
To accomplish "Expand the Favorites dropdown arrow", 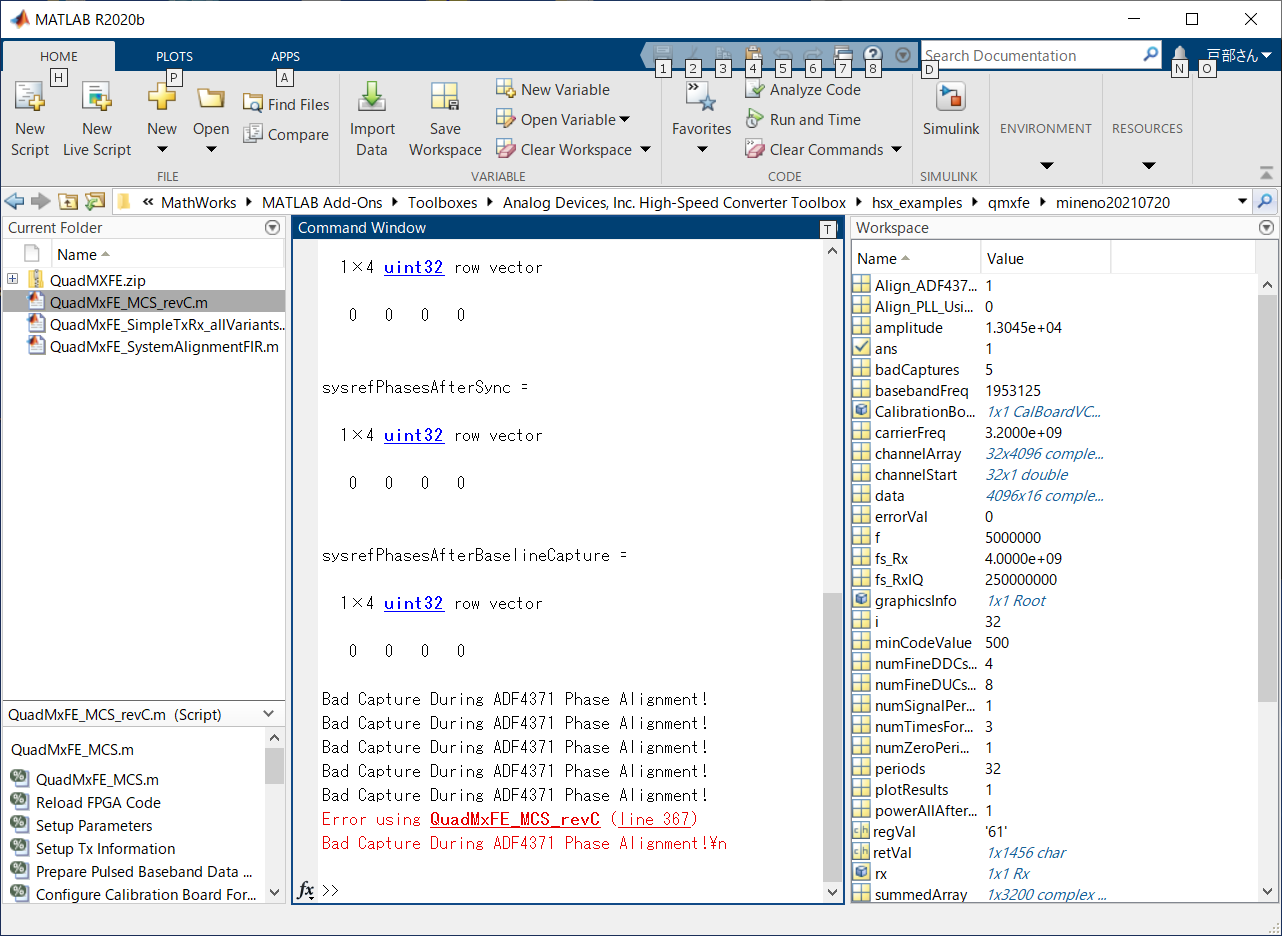I will (x=701, y=150).
